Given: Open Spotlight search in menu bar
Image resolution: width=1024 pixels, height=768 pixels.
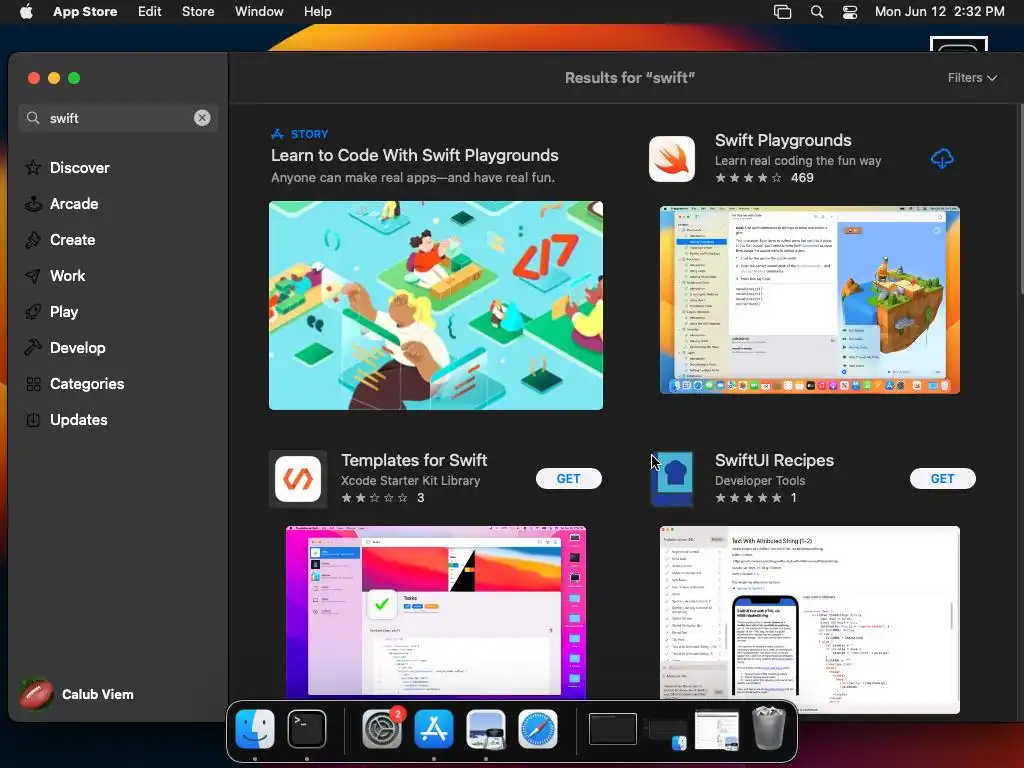Looking at the screenshot, I should [x=817, y=12].
